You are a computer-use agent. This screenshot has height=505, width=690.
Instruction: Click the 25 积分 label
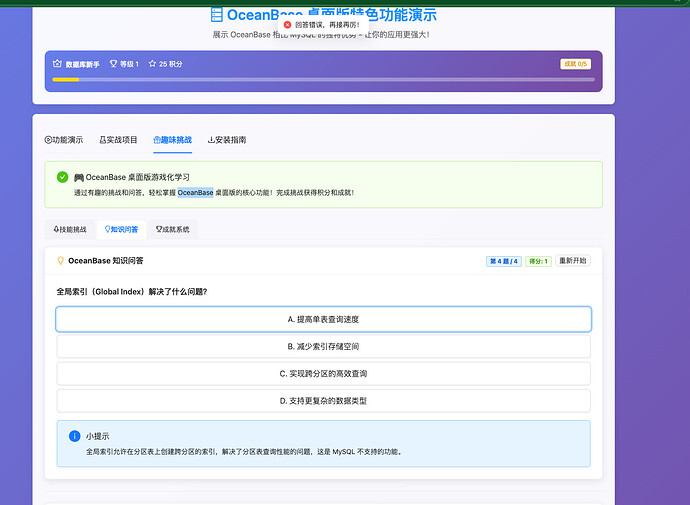tap(171, 64)
